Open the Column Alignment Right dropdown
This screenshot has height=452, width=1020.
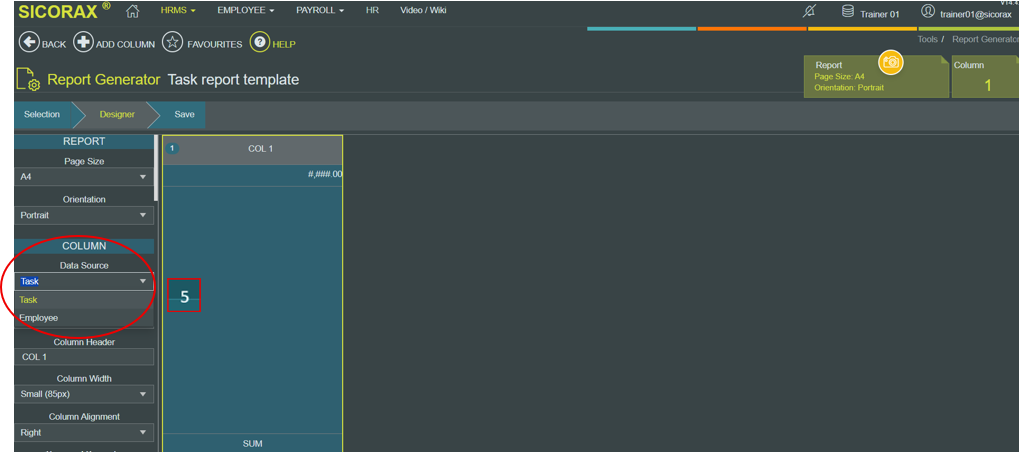coord(84,432)
